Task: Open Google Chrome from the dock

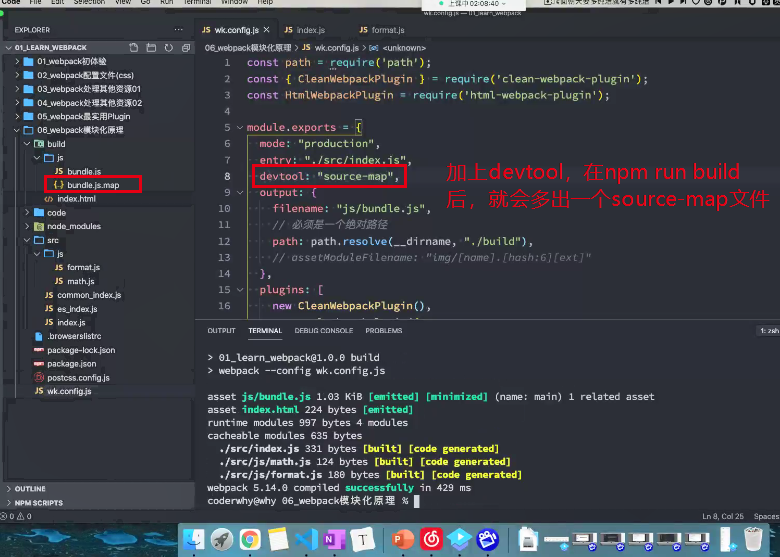Action: 250,539
